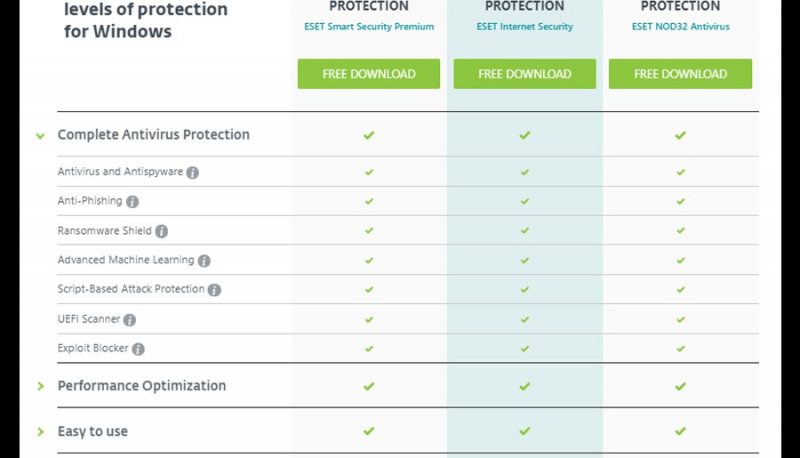Click Free Download for ESET NOD32 Antivirus
This screenshot has height=458, width=800.
click(x=680, y=74)
